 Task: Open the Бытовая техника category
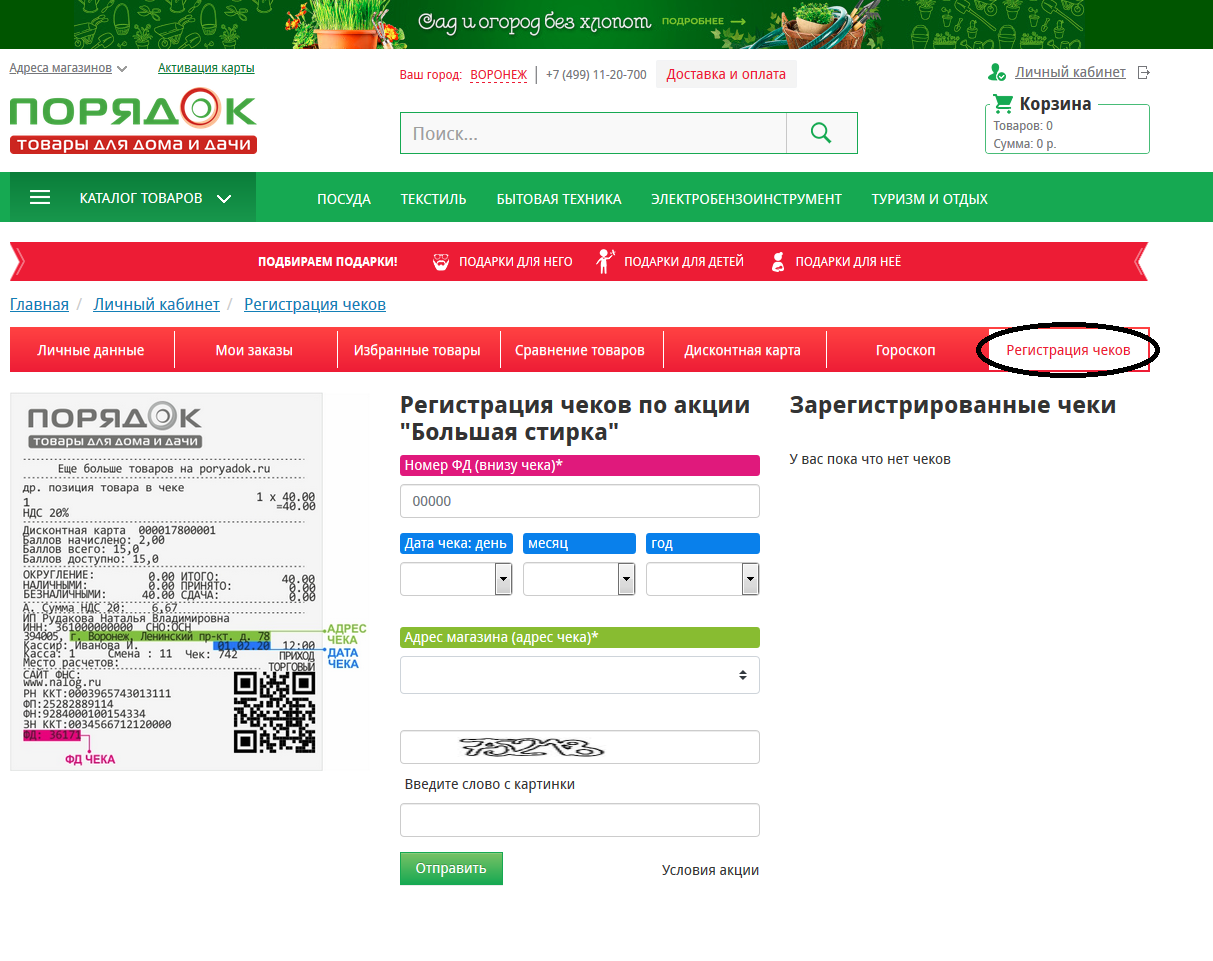[x=559, y=199]
